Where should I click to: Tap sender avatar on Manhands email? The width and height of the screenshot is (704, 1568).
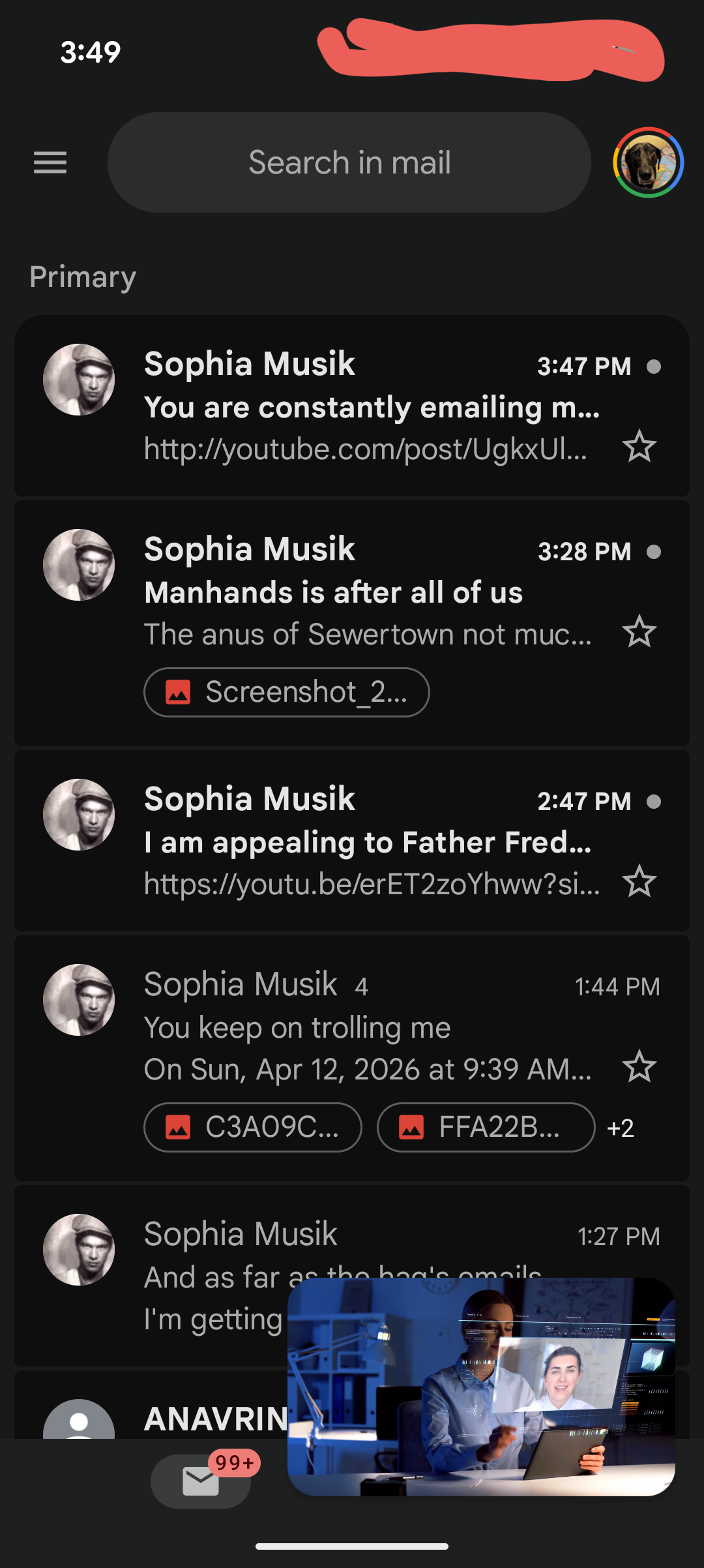79,565
